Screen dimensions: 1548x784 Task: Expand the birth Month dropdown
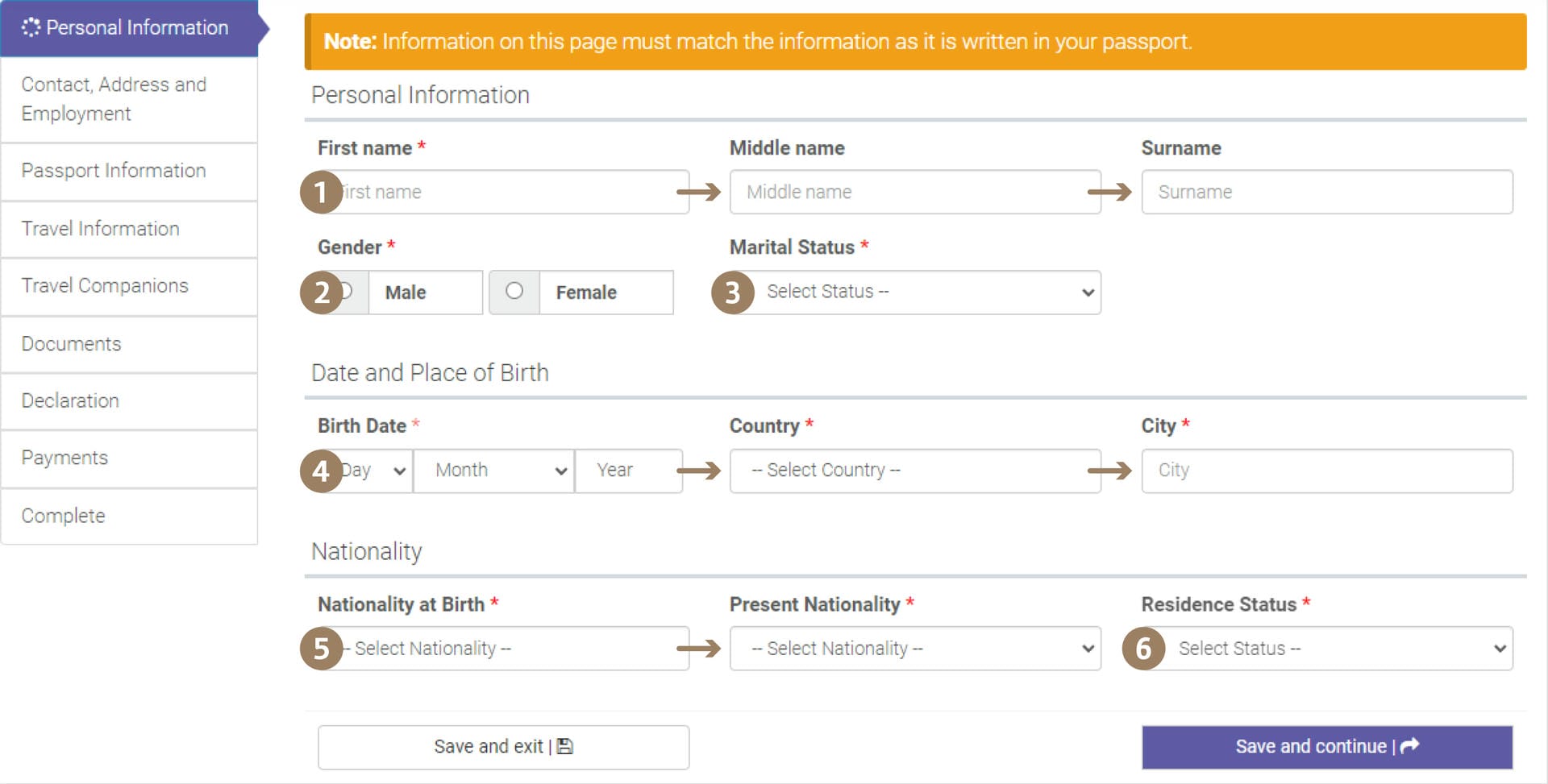point(493,471)
